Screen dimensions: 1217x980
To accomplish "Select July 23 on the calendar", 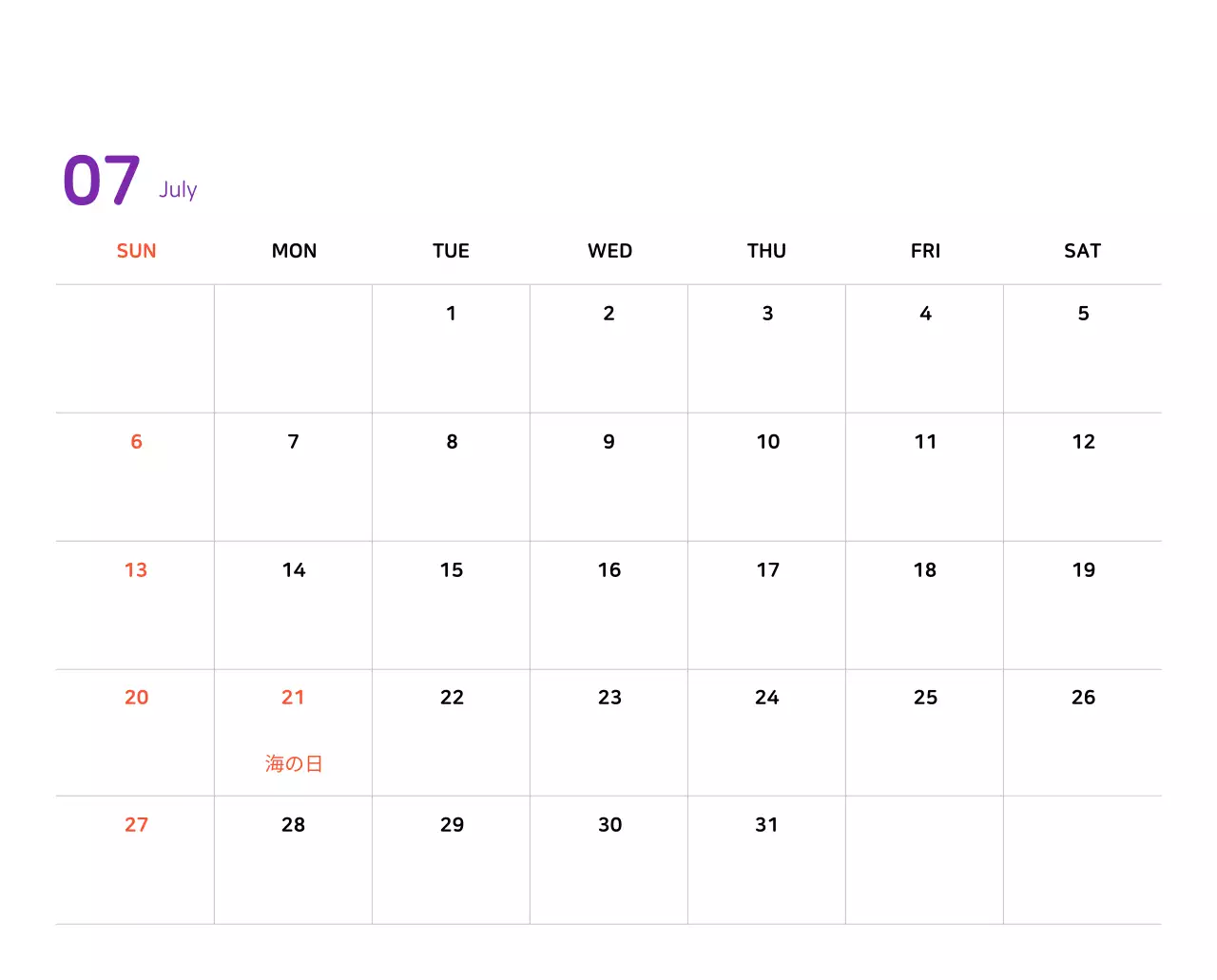I will (x=609, y=698).
